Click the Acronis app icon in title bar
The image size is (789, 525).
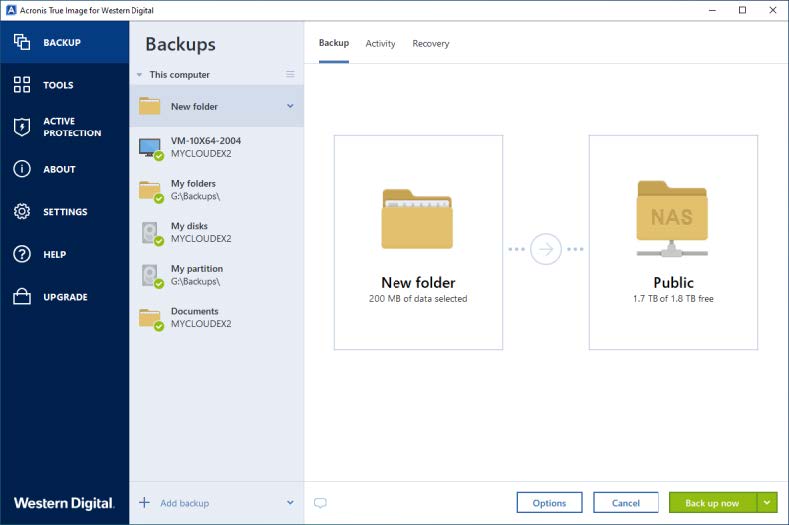[11, 10]
